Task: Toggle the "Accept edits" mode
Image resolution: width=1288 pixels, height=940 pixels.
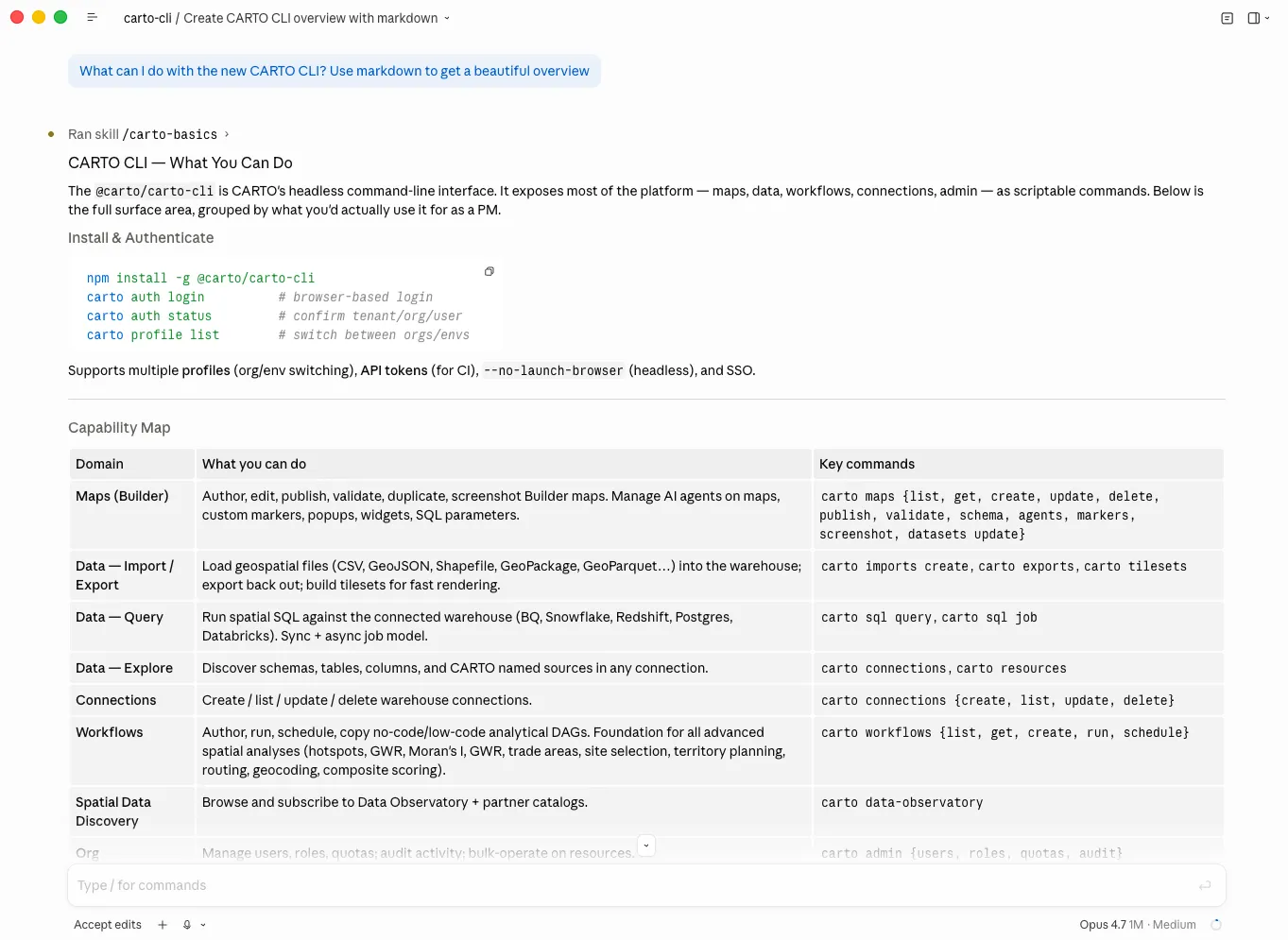Action: [x=108, y=925]
